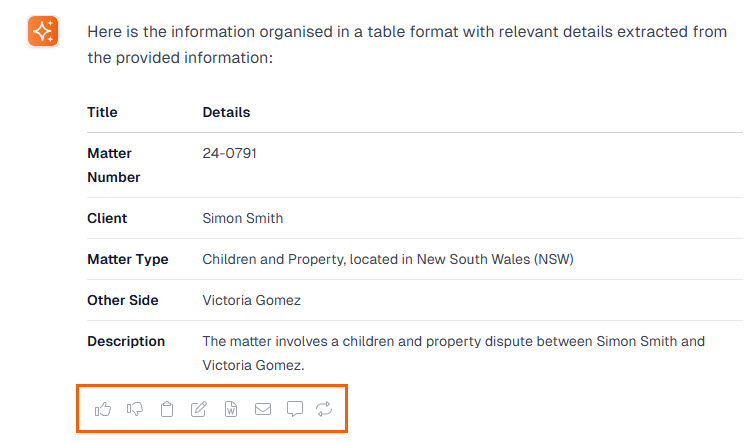Regenerate response with the refresh arrows icon
The width and height of the screenshot is (756, 443).
pos(324,408)
